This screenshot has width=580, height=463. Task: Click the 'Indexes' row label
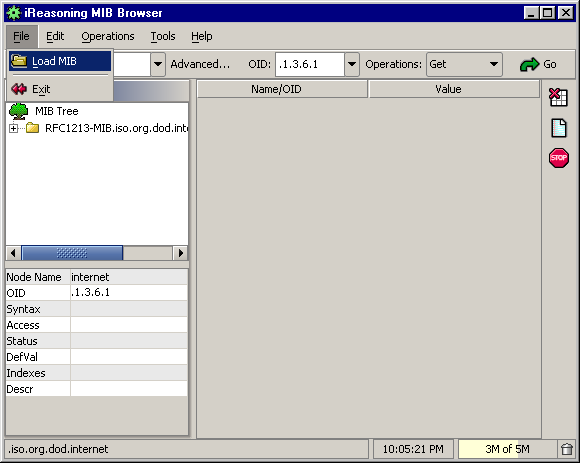point(26,373)
